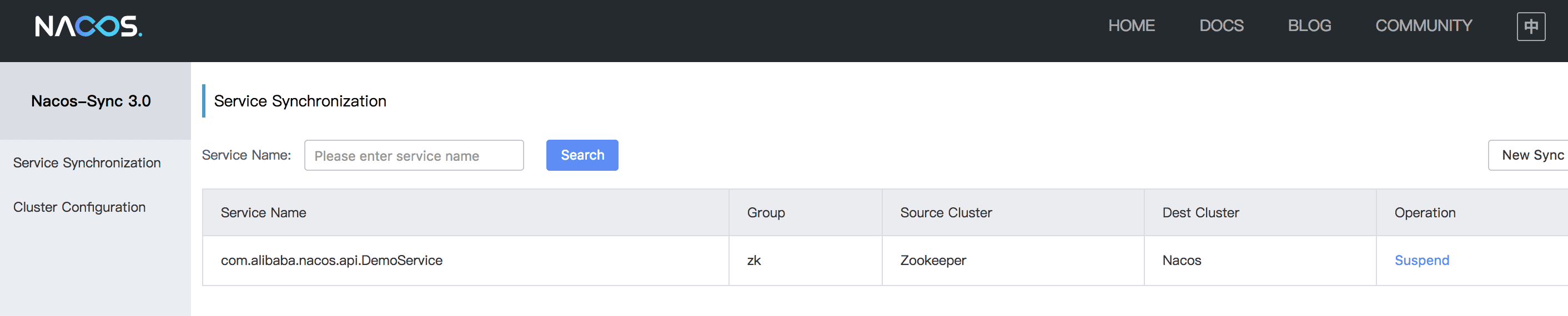Select Cluster Configuration in sidebar
This screenshot has height=316, width=1568.
click(79, 207)
